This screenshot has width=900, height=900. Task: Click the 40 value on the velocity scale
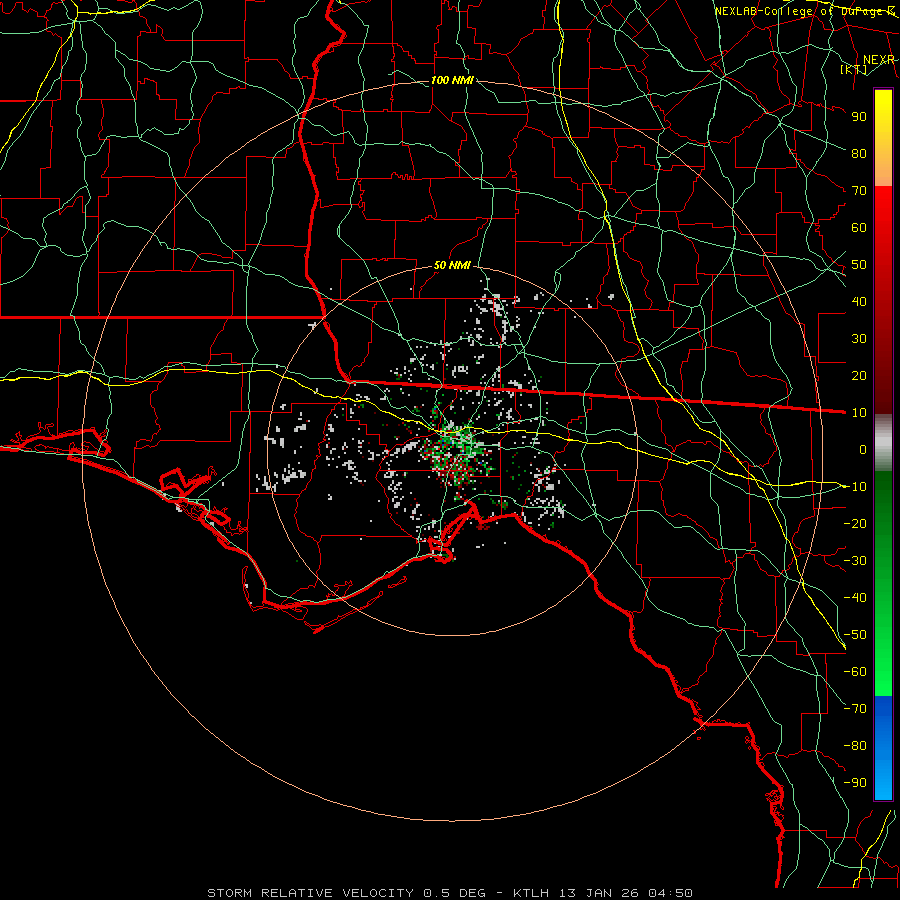(x=859, y=302)
